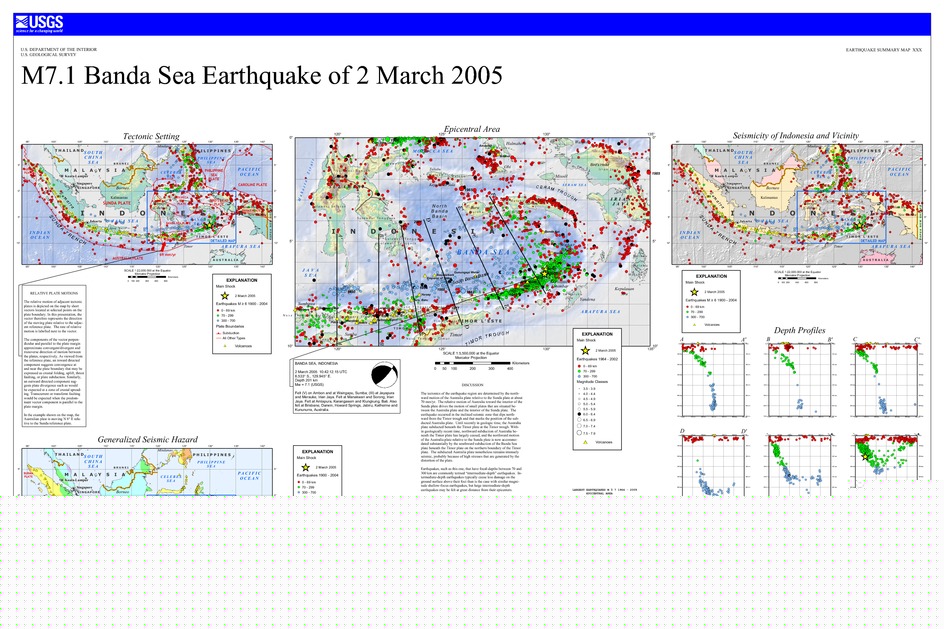Screen dimensions: 944x629
Task: Click the main shock star in Seismicity map explanation
Action: tap(694, 291)
